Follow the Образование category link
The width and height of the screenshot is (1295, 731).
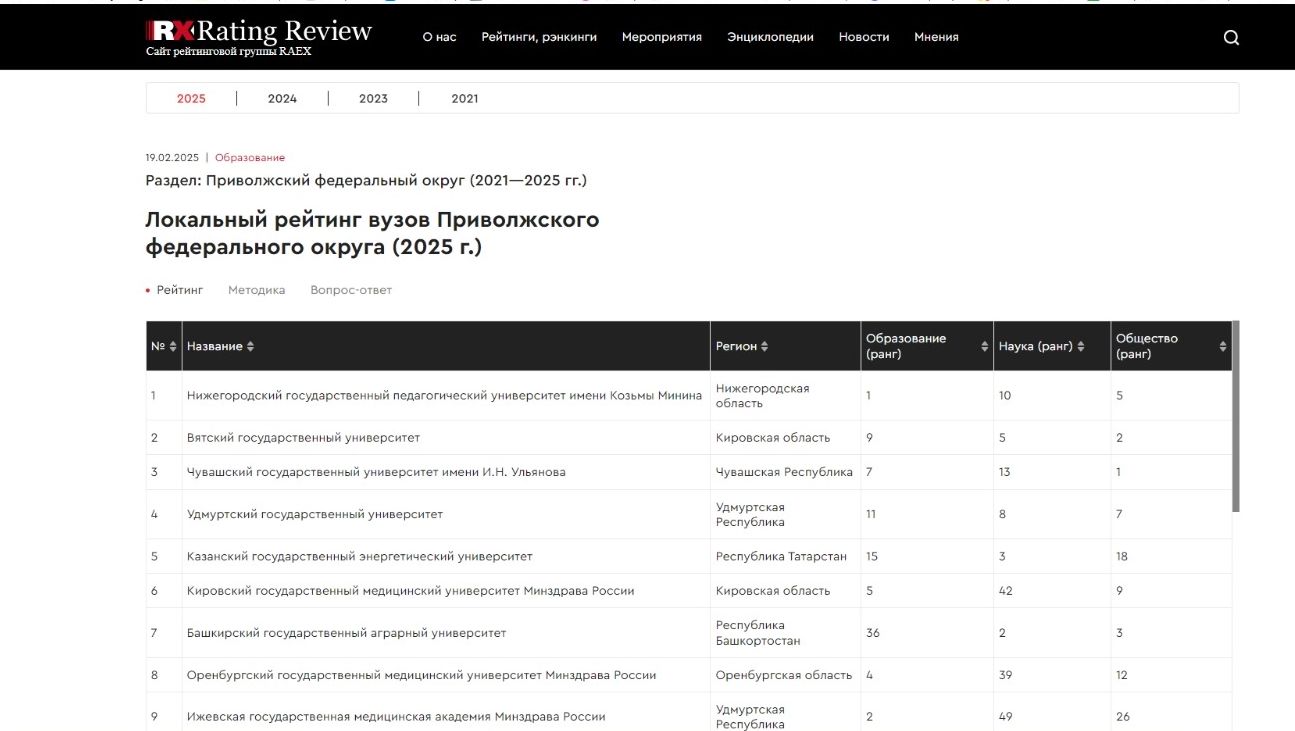click(250, 158)
